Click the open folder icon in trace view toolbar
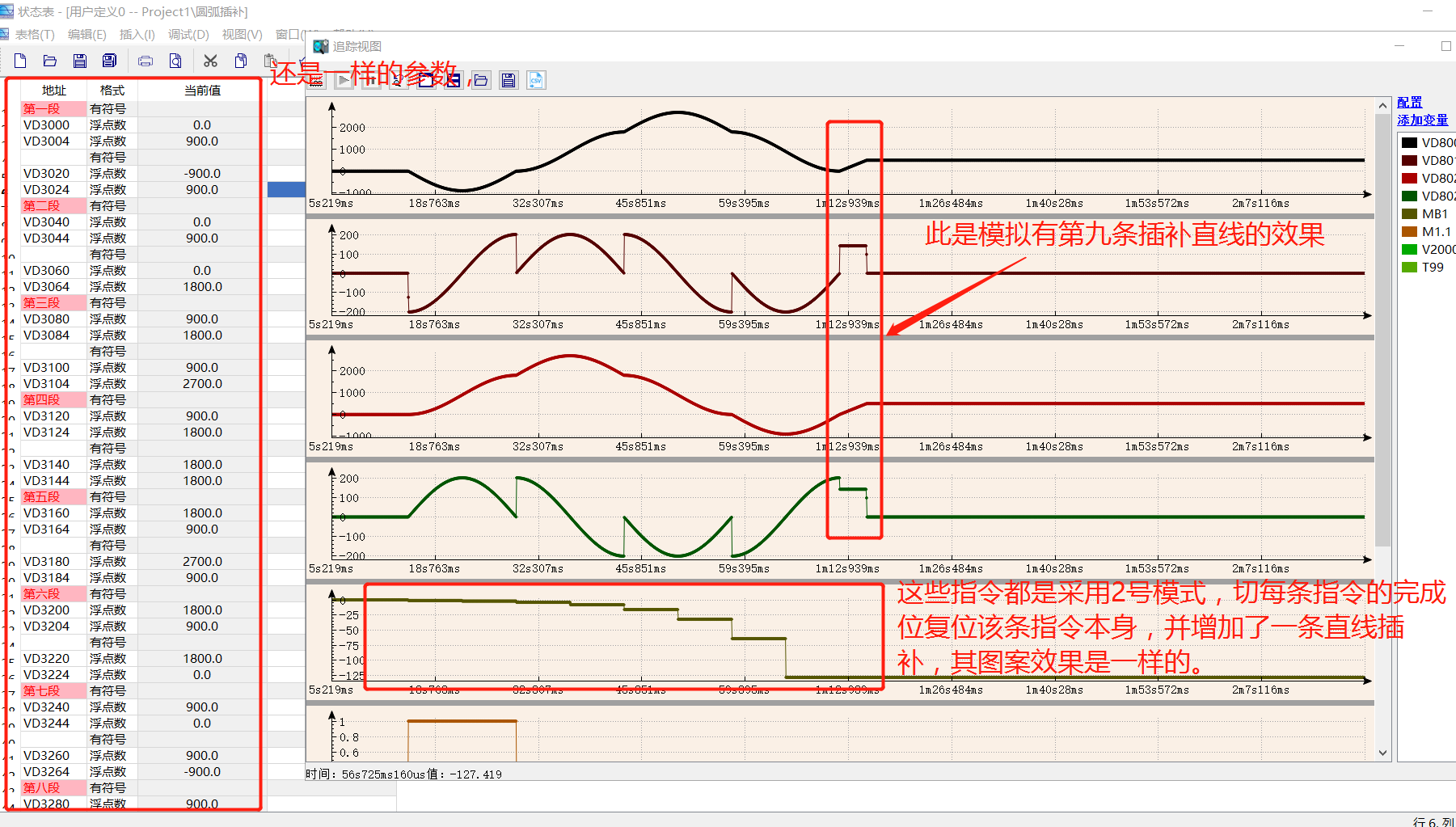 pyautogui.click(x=481, y=80)
